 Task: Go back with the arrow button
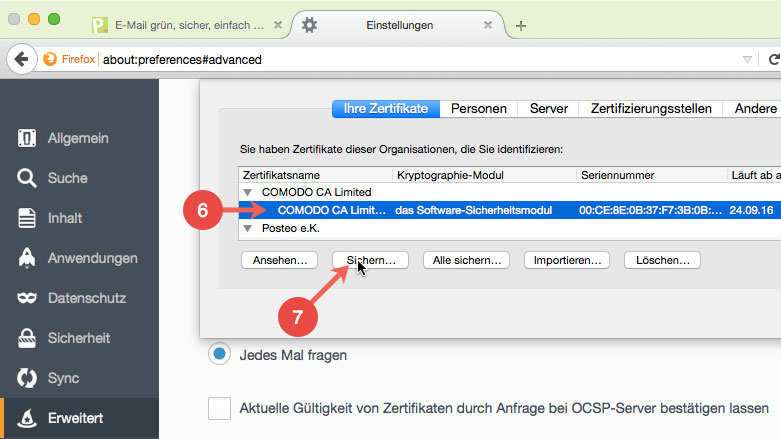(x=21, y=59)
